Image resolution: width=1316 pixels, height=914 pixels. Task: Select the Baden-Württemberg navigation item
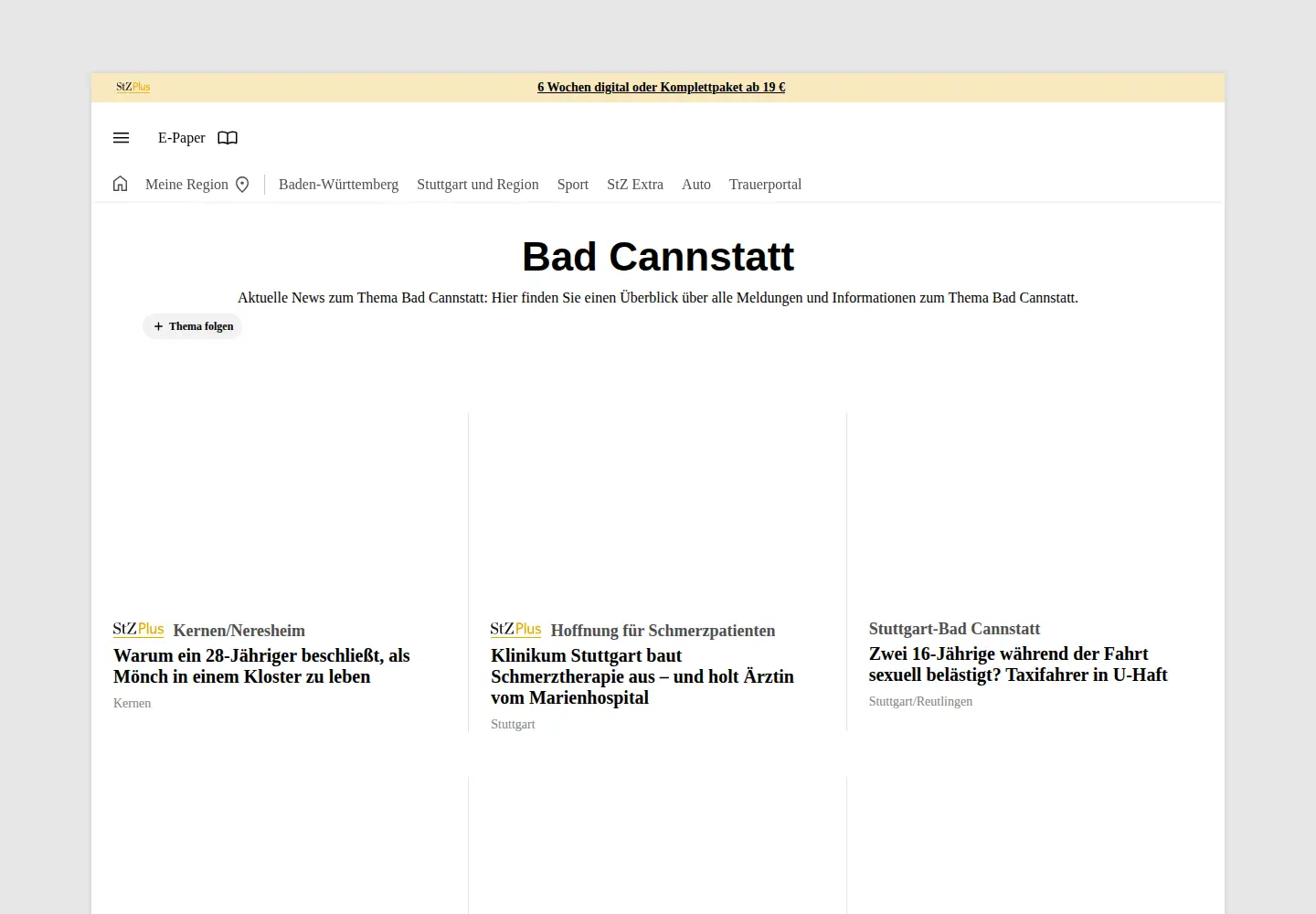click(338, 185)
